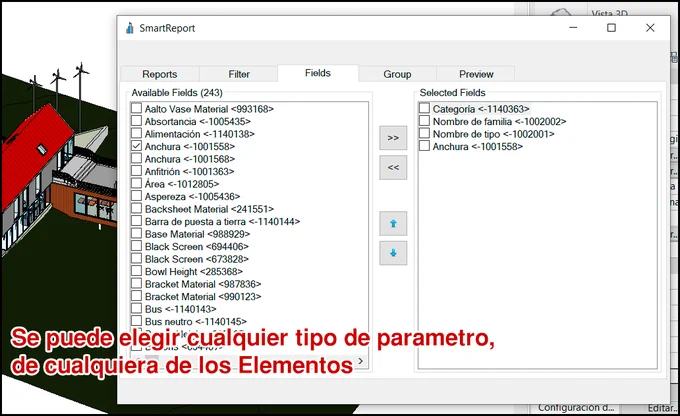Check Categoría <-1140363> in Selected Fields
The image size is (680, 416).
click(x=424, y=108)
